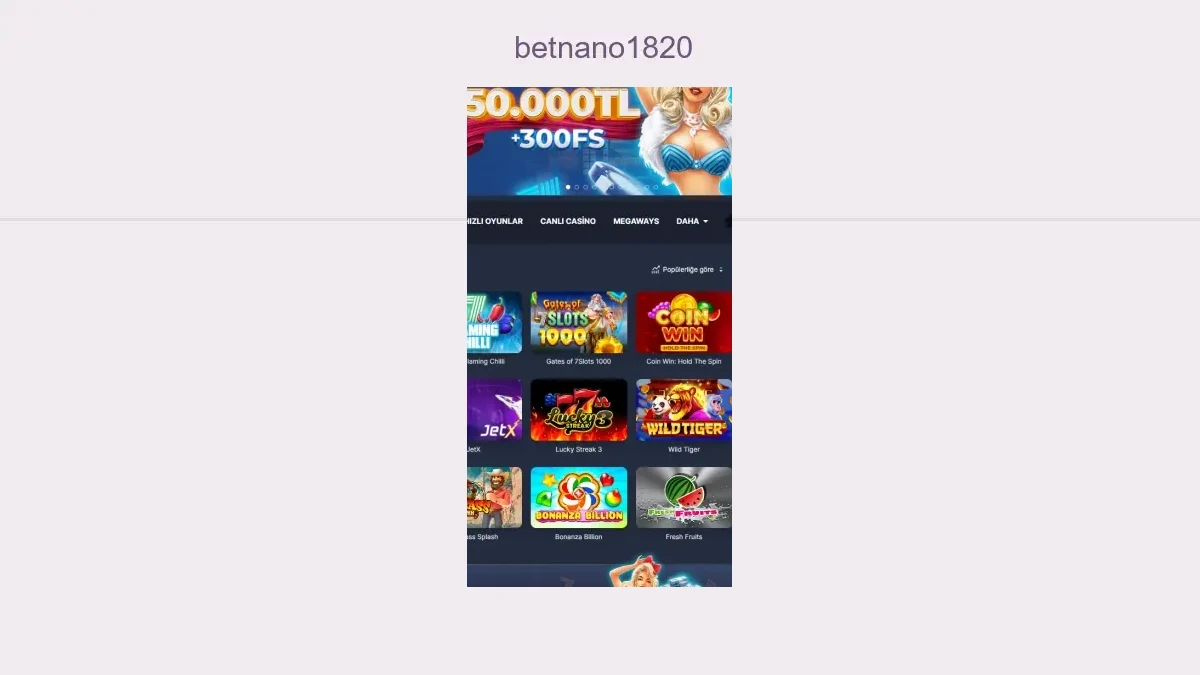Switch to the MEGAWAYS tab
The width and height of the screenshot is (1200, 675).
tap(636, 221)
